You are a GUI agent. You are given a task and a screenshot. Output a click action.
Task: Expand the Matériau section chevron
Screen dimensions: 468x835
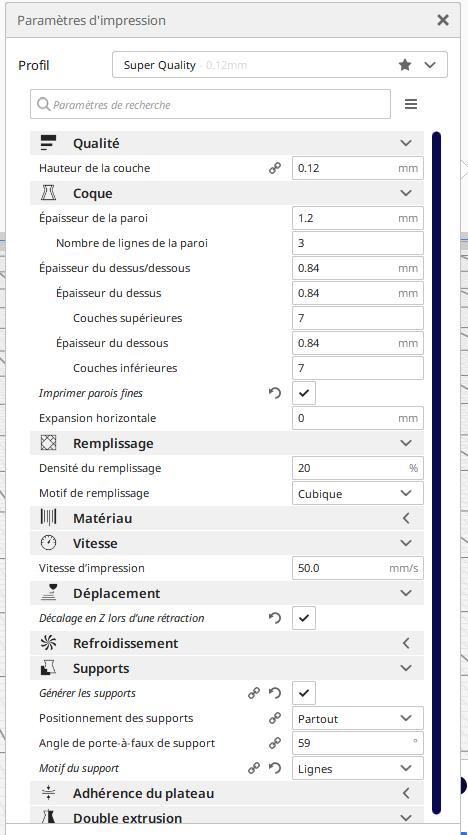[x=406, y=518]
